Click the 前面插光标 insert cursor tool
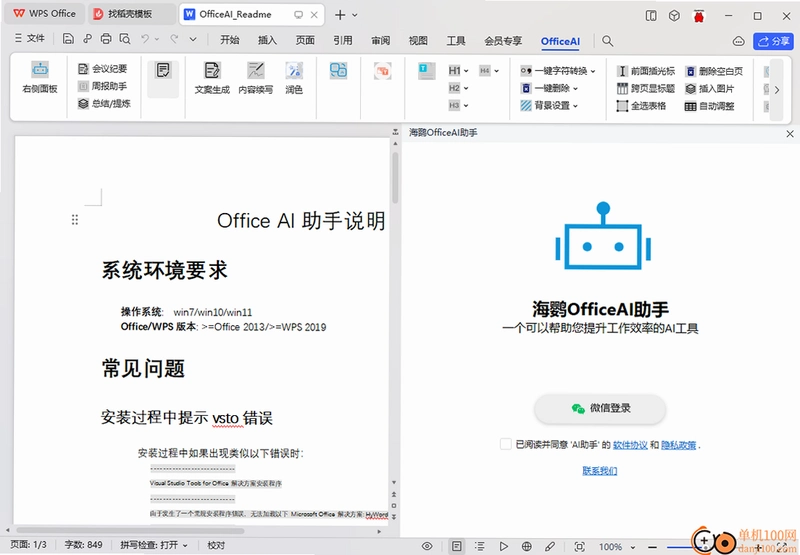This screenshot has width=800, height=555. point(646,71)
